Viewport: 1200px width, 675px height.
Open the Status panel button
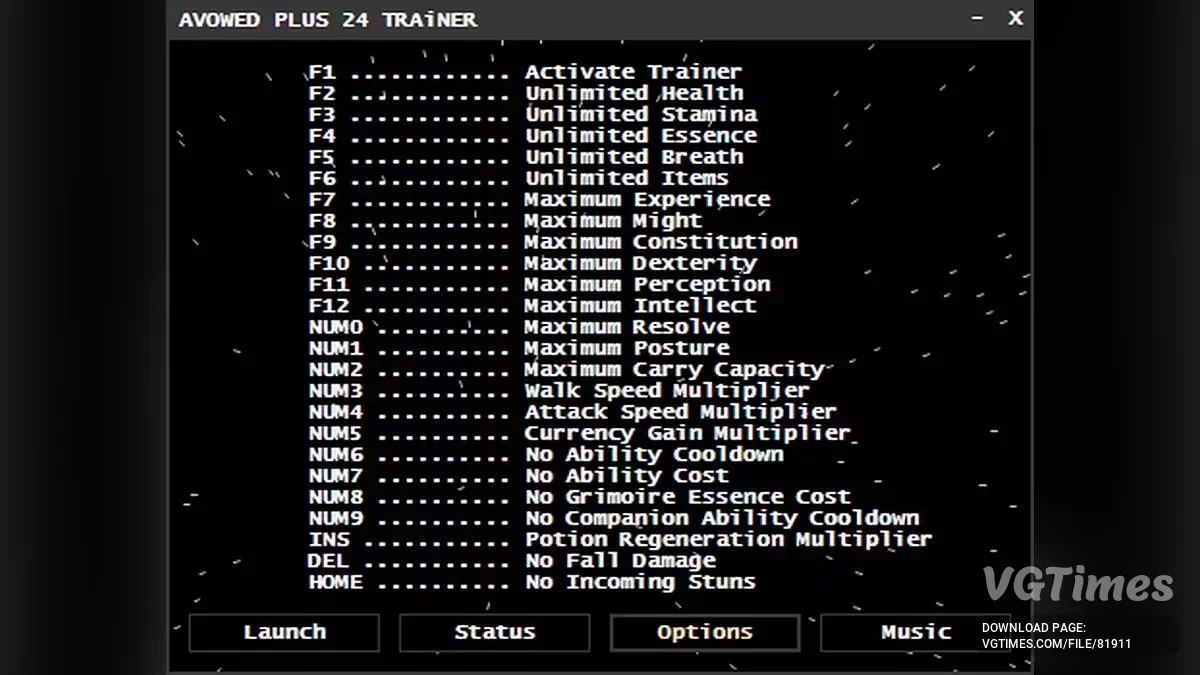[494, 632]
